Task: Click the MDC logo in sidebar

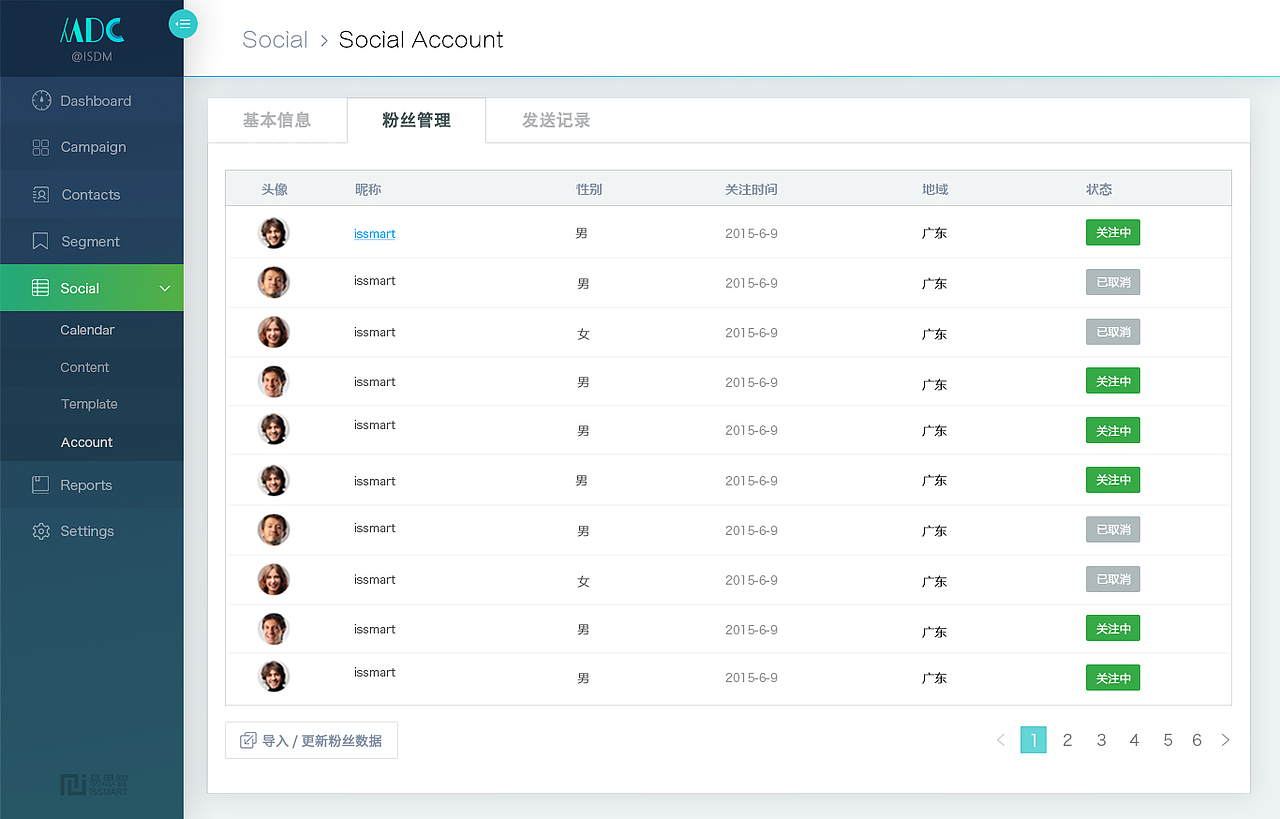Action: pyautogui.click(x=92, y=30)
